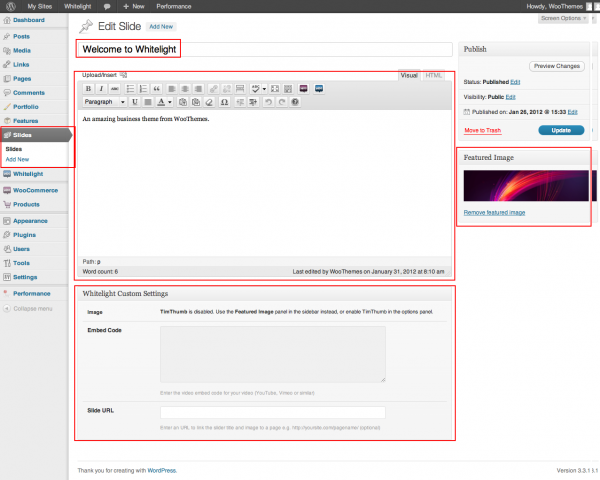Paste from Word icon
Viewport: 600px width, 480px height.
click(196, 102)
